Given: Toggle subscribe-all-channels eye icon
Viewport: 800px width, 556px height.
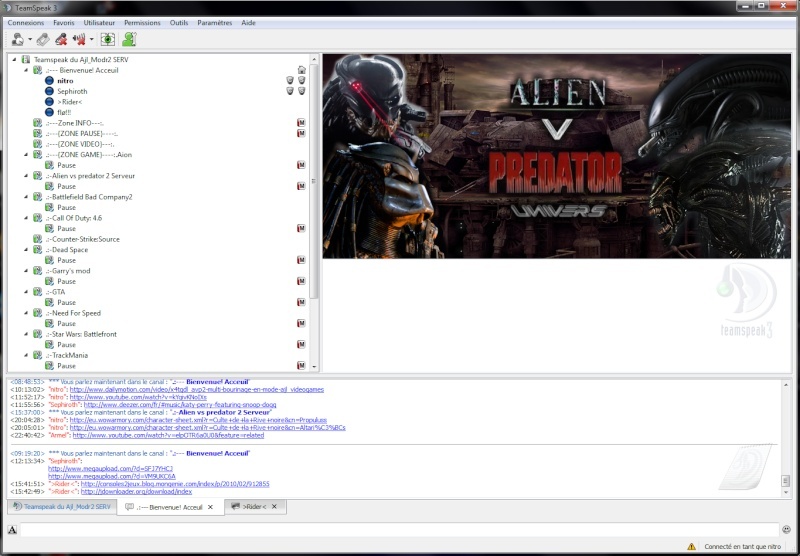Looking at the screenshot, I should point(108,39).
